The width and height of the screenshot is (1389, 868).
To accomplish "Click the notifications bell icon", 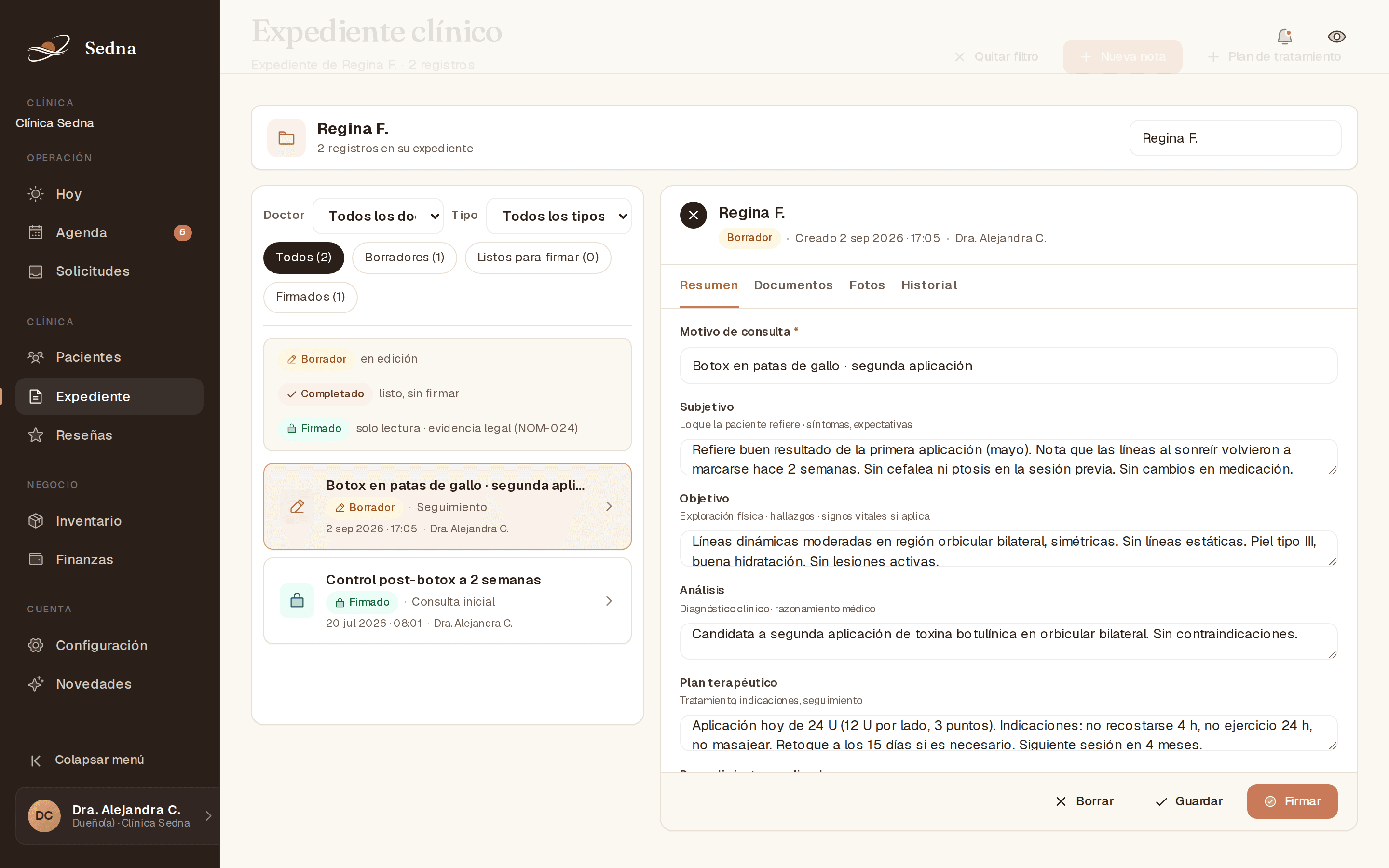I will (1284, 37).
